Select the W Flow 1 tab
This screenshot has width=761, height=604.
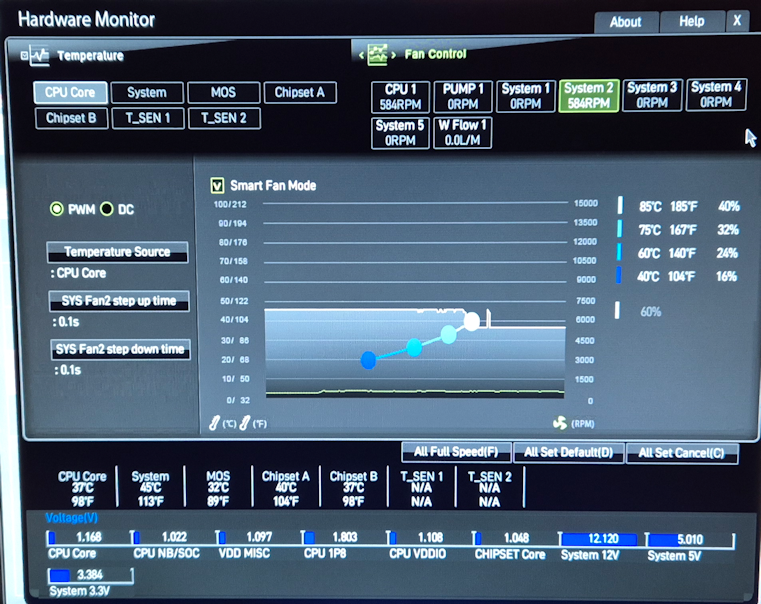pyautogui.click(x=463, y=132)
